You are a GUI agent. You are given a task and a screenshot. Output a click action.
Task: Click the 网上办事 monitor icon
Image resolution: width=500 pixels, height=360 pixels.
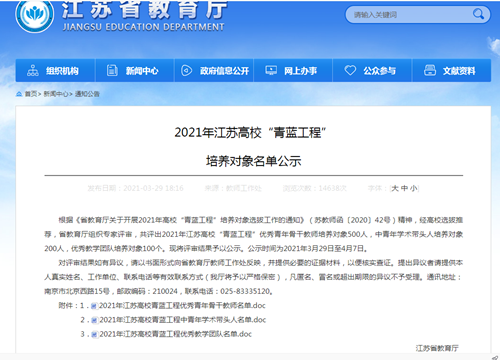point(271,70)
